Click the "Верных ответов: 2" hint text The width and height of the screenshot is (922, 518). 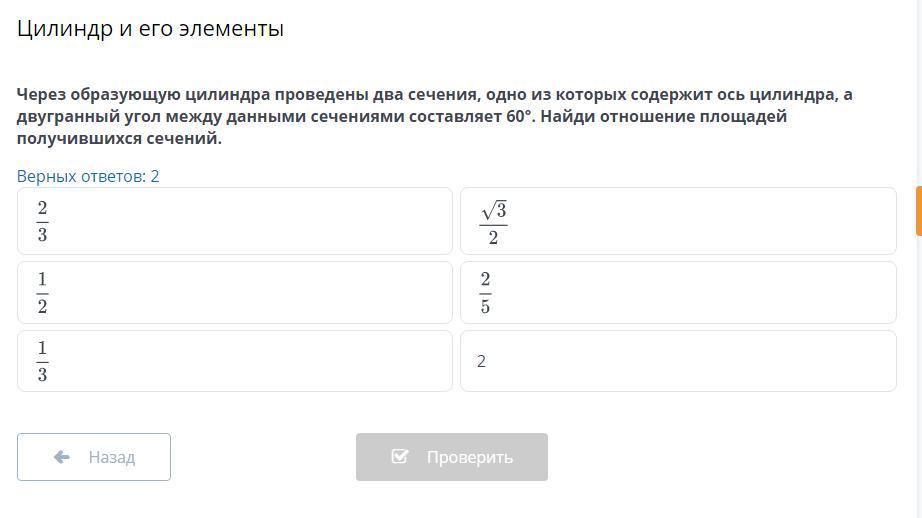(x=88, y=176)
